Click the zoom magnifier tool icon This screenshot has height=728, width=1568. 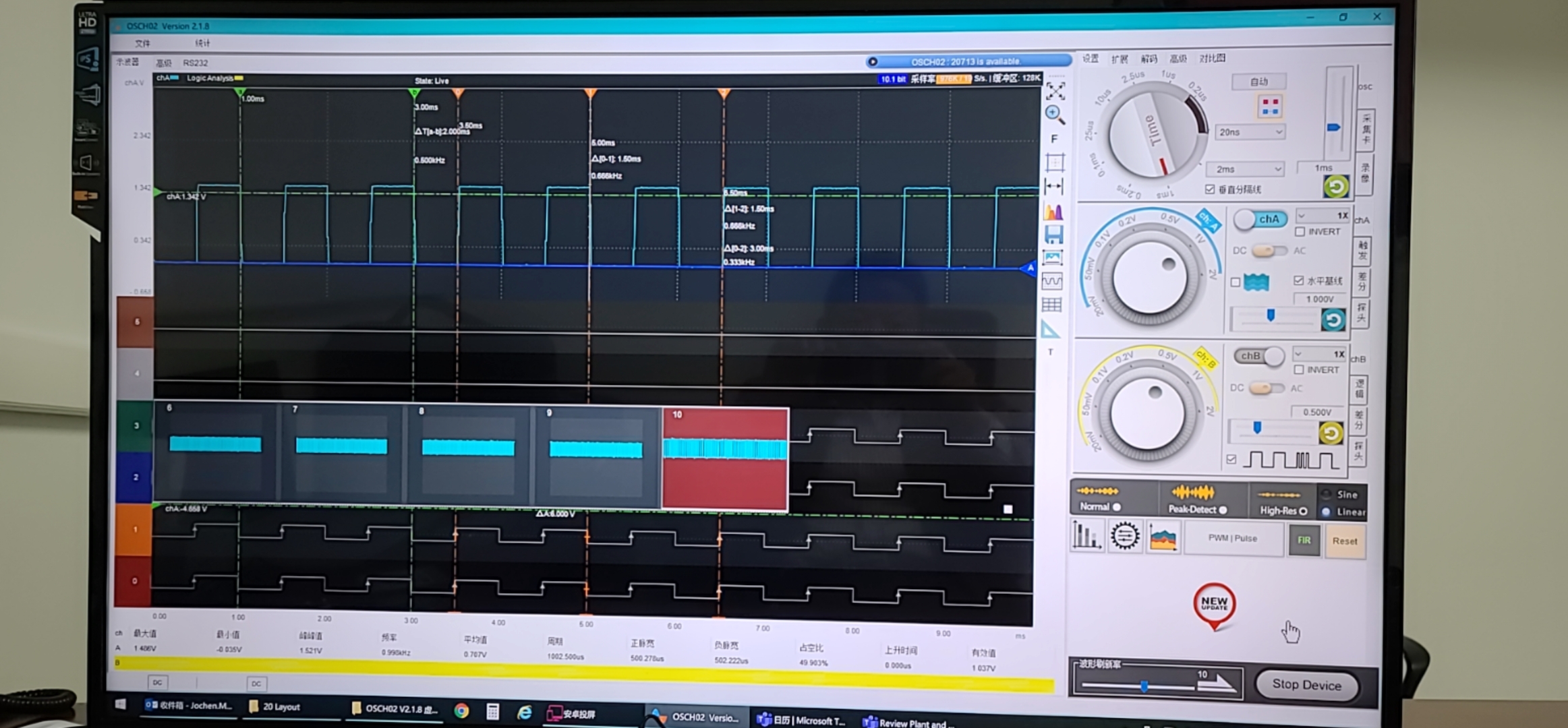[1055, 114]
